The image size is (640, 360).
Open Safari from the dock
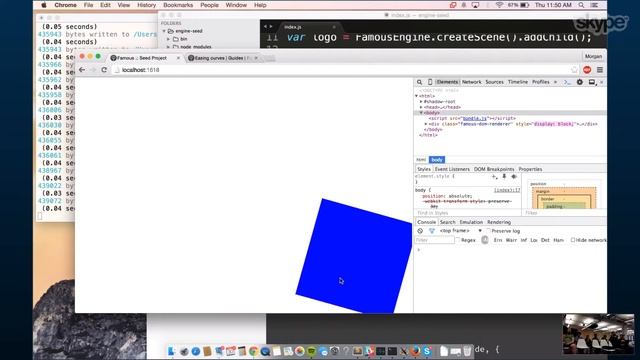(196, 351)
